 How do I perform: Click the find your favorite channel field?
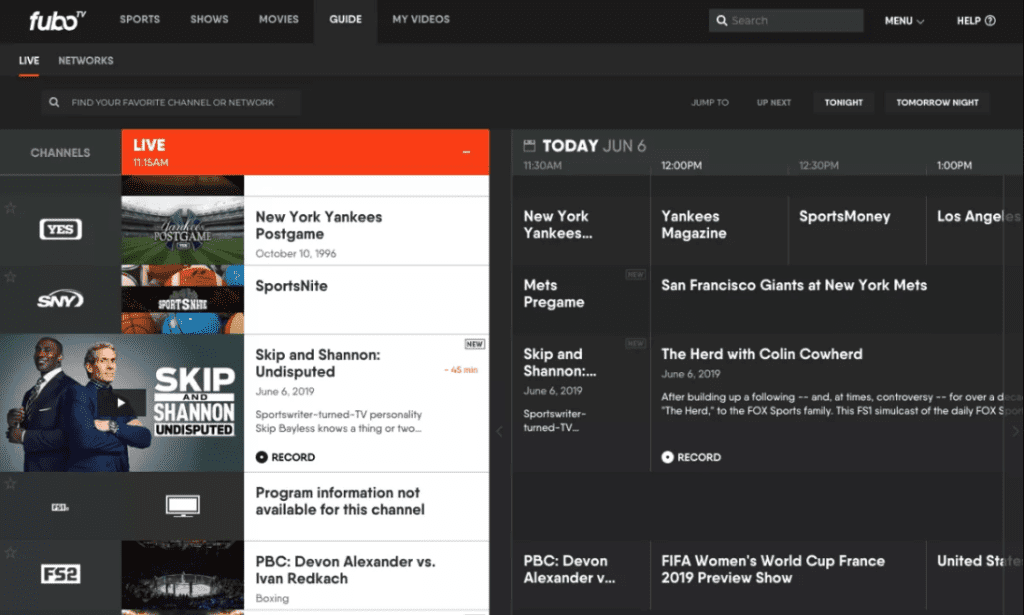[170, 102]
